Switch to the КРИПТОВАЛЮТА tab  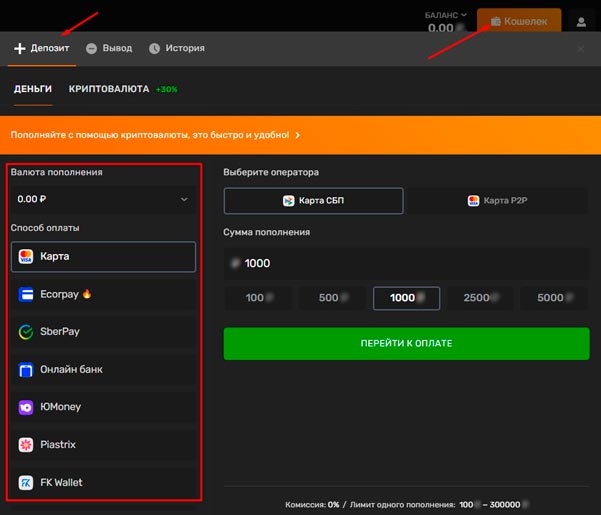coord(108,89)
